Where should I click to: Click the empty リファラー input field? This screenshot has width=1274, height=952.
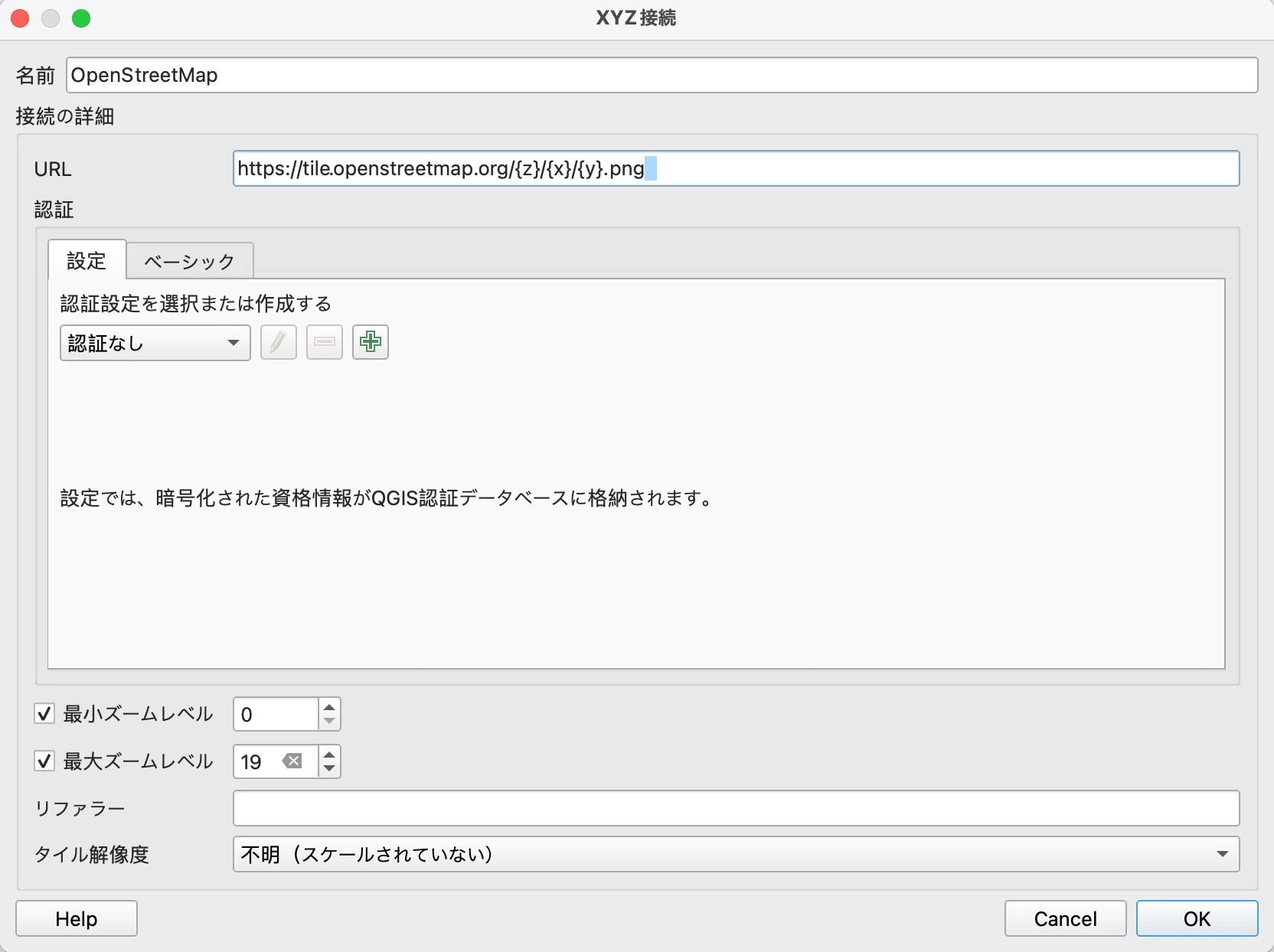[736, 808]
